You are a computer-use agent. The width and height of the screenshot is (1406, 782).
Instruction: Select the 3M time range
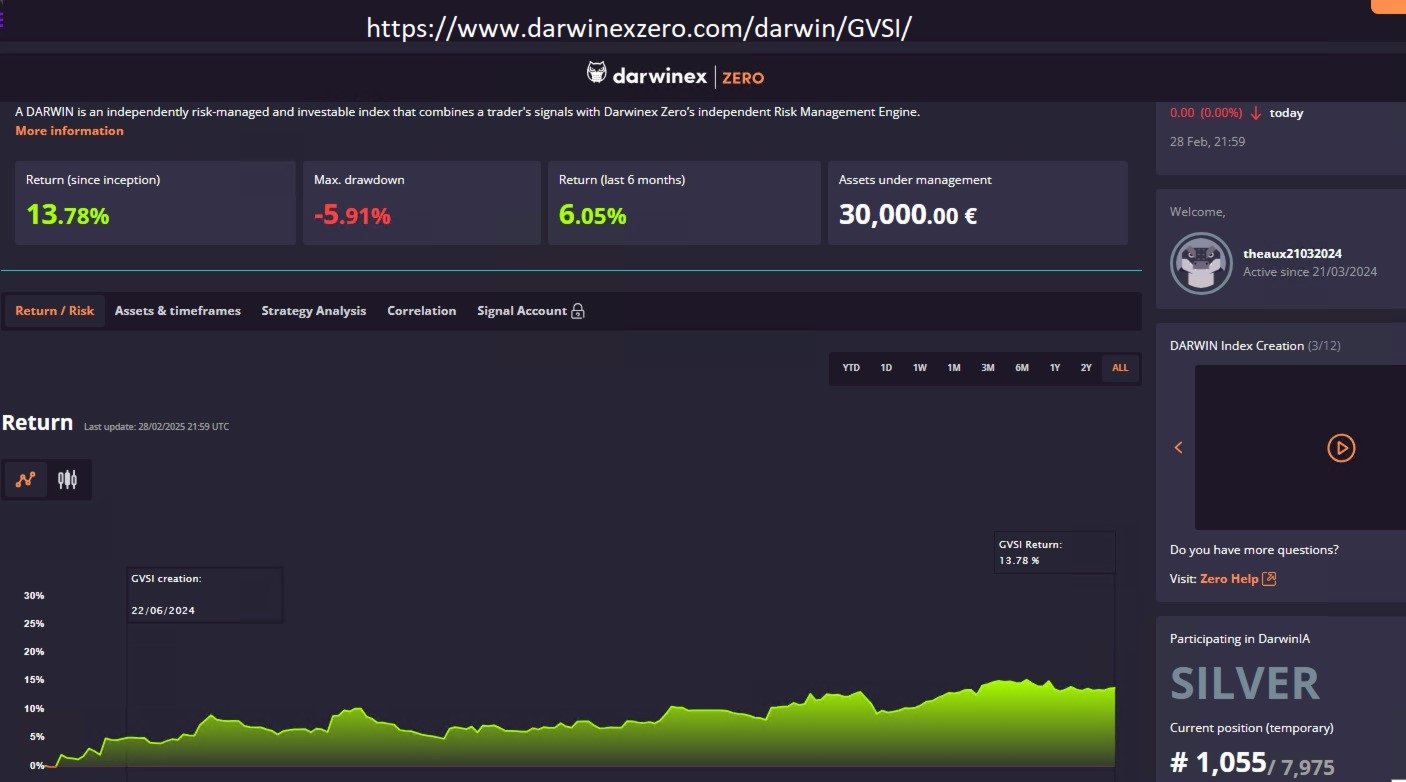click(988, 368)
